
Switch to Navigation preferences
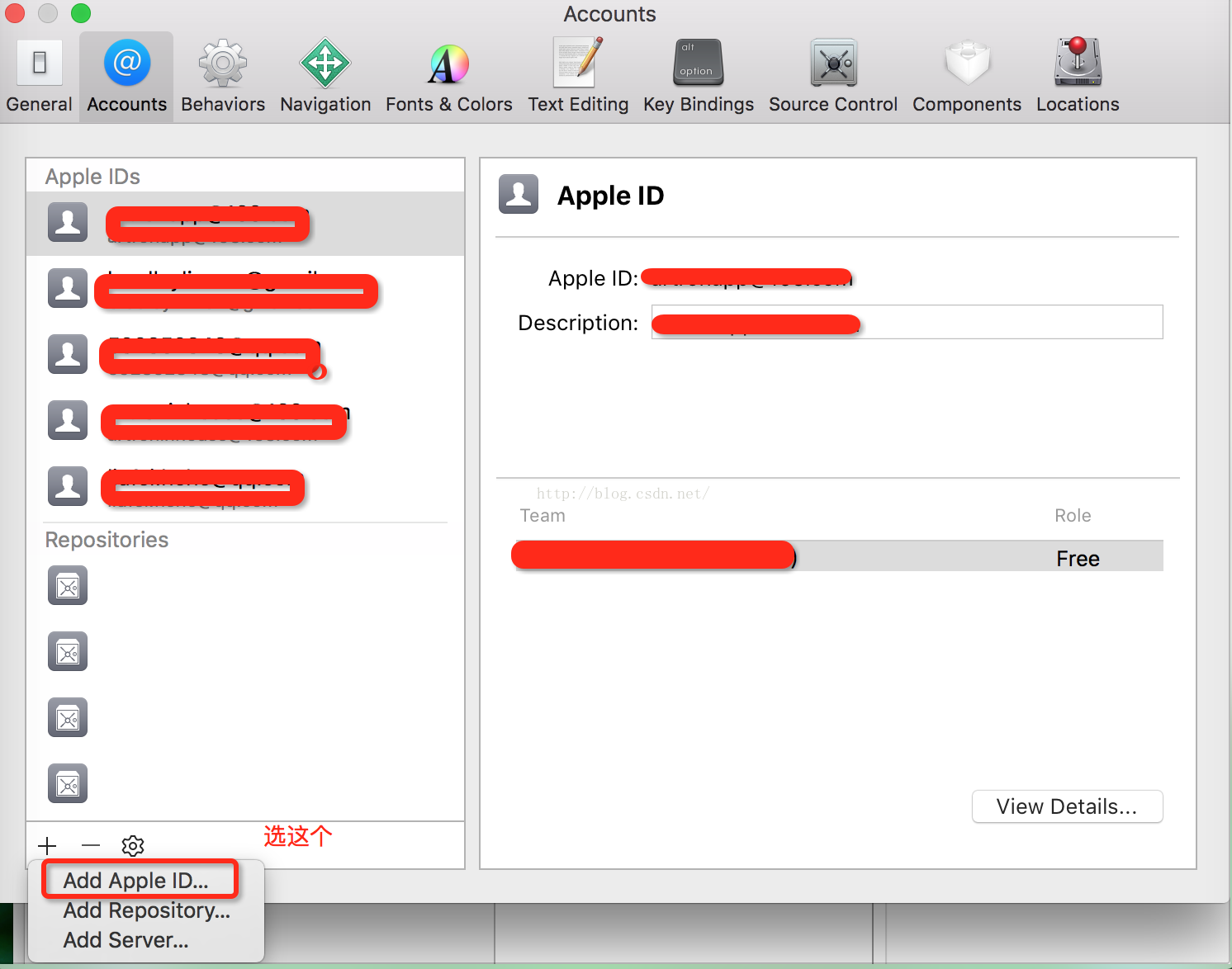325,77
